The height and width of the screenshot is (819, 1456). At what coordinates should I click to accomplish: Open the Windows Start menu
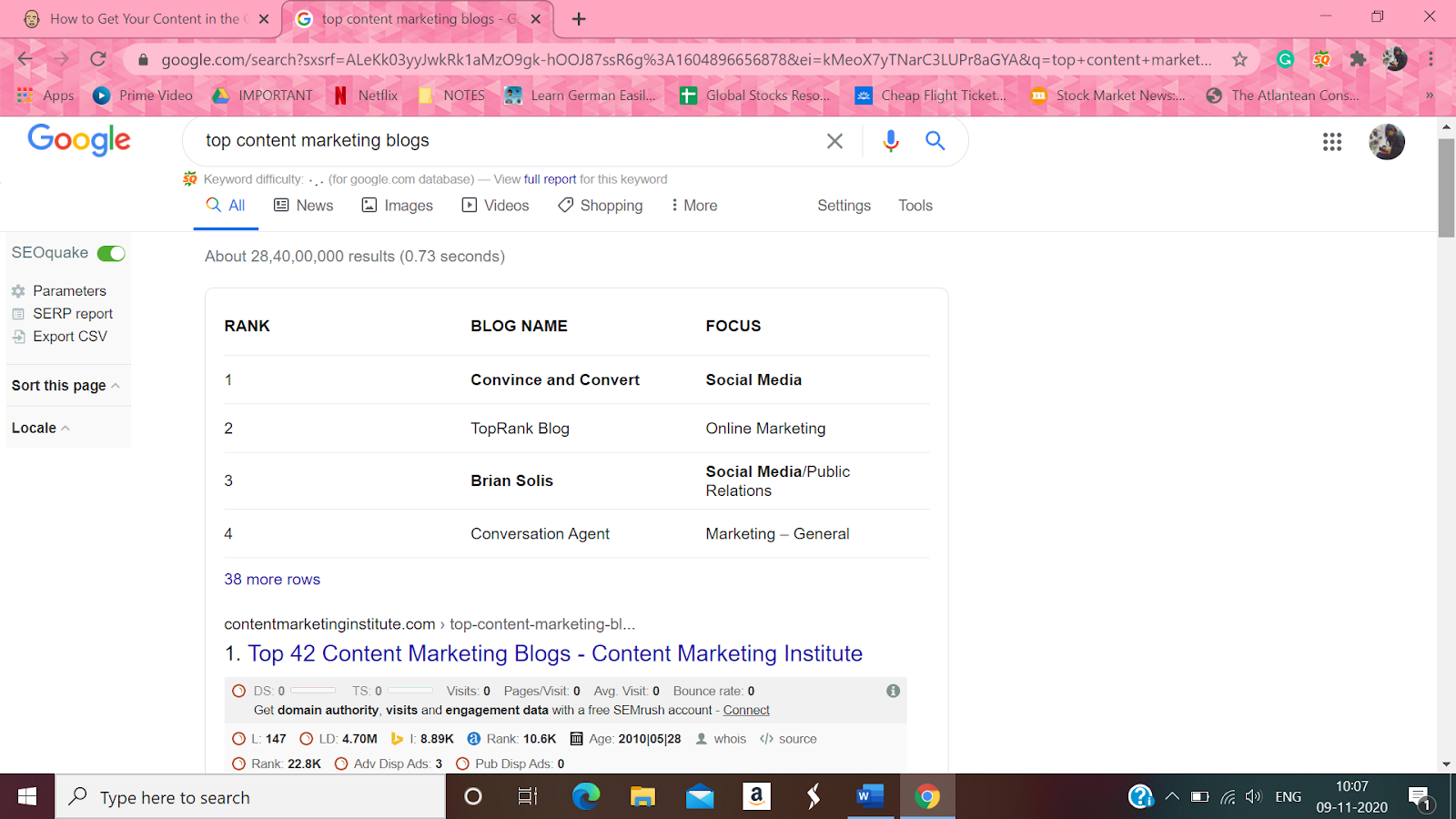(27, 796)
